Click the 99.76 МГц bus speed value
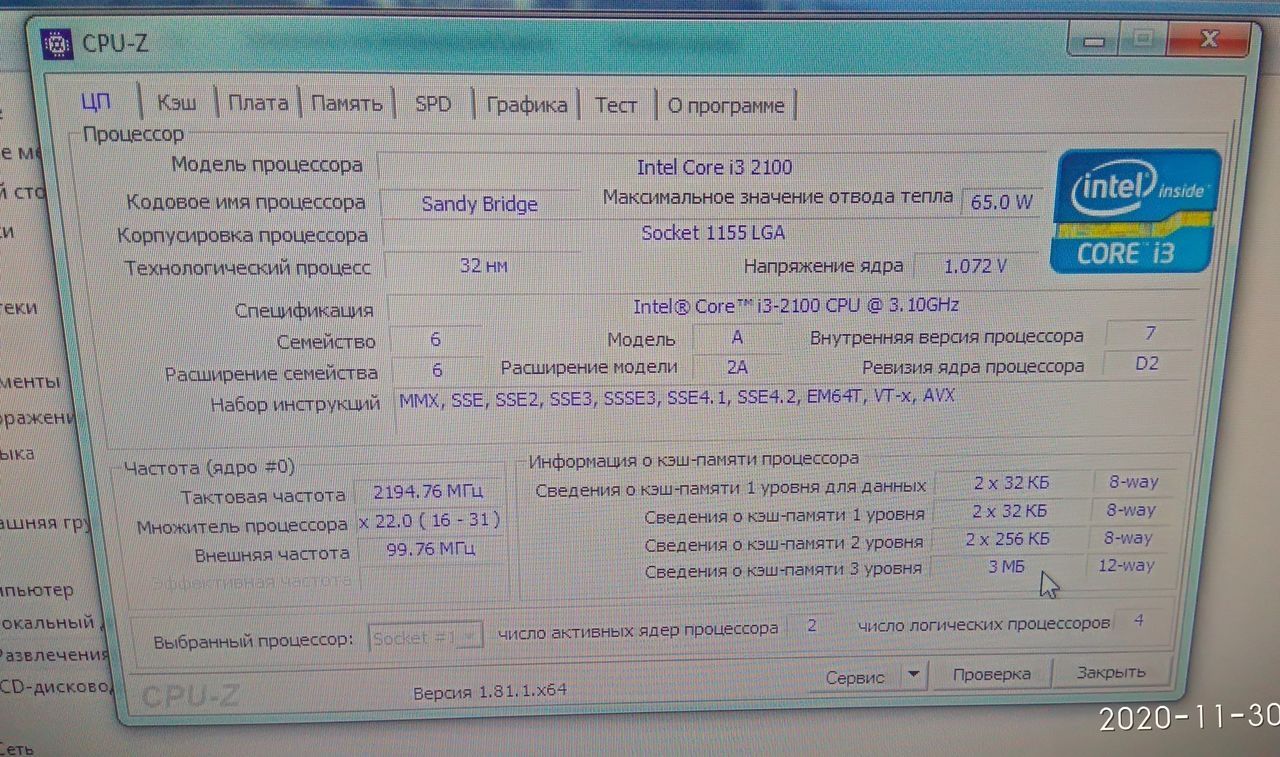Screen dimensions: 1280x757 click(x=431, y=549)
